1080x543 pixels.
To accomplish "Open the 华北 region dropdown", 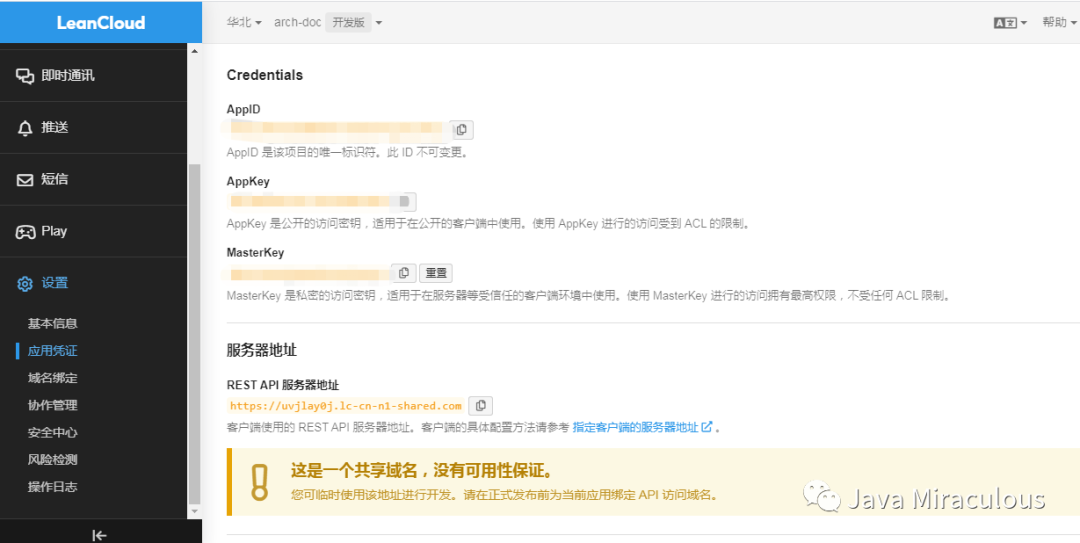I will [244, 22].
